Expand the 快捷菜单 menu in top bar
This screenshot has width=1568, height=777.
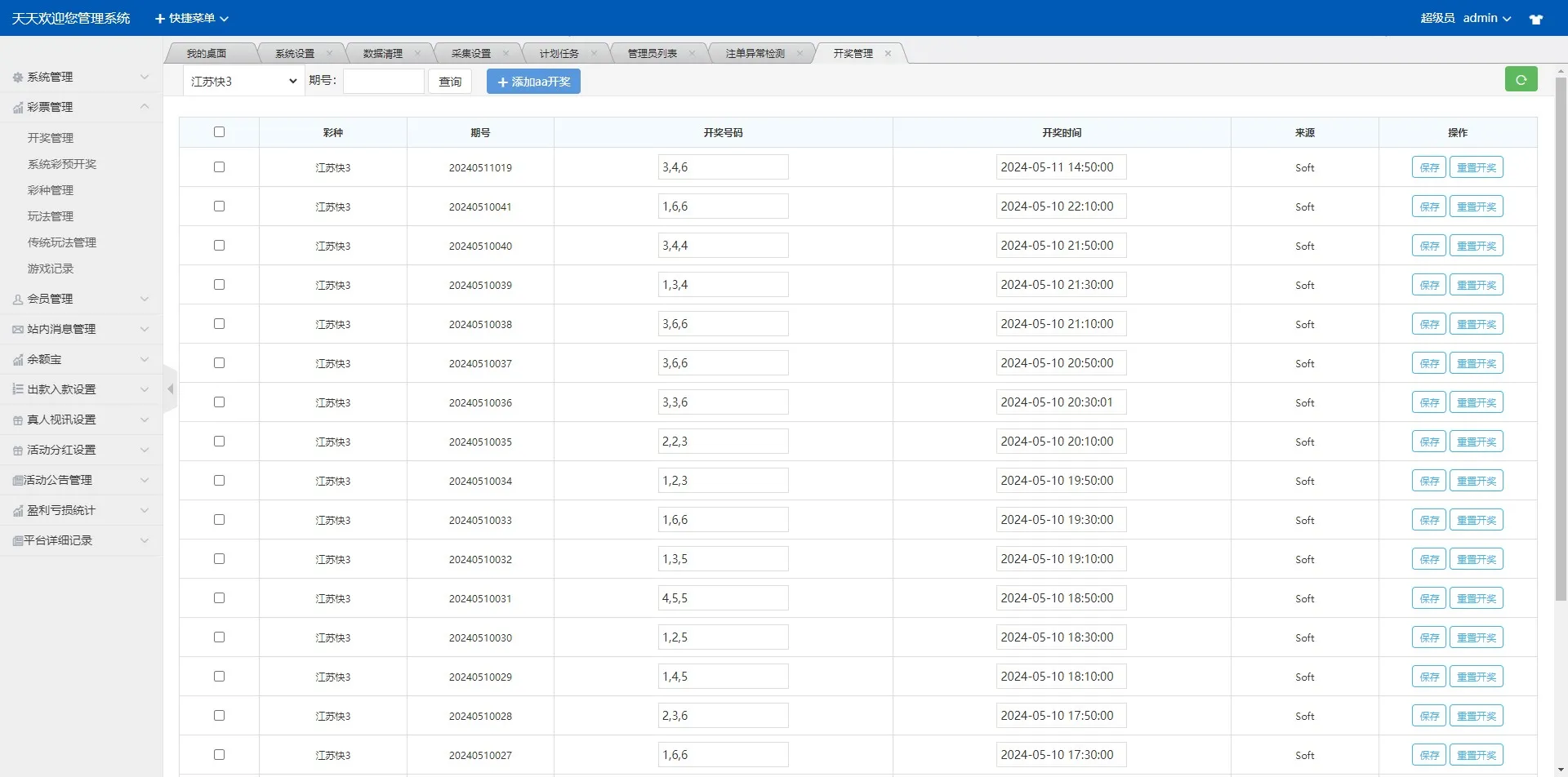(191, 18)
